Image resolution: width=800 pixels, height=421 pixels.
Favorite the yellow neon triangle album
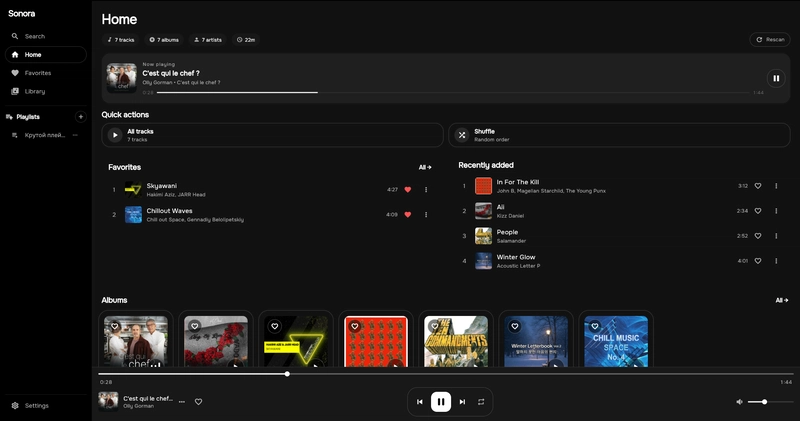(274, 326)
